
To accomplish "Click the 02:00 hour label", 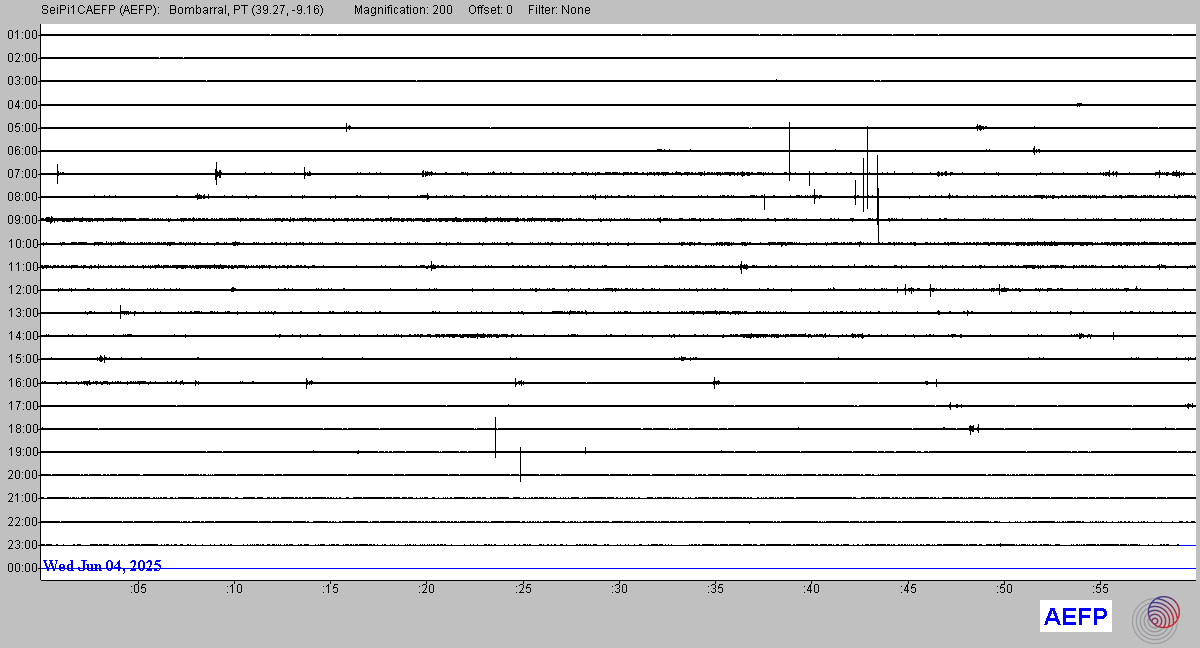I will tap(22, 58).
